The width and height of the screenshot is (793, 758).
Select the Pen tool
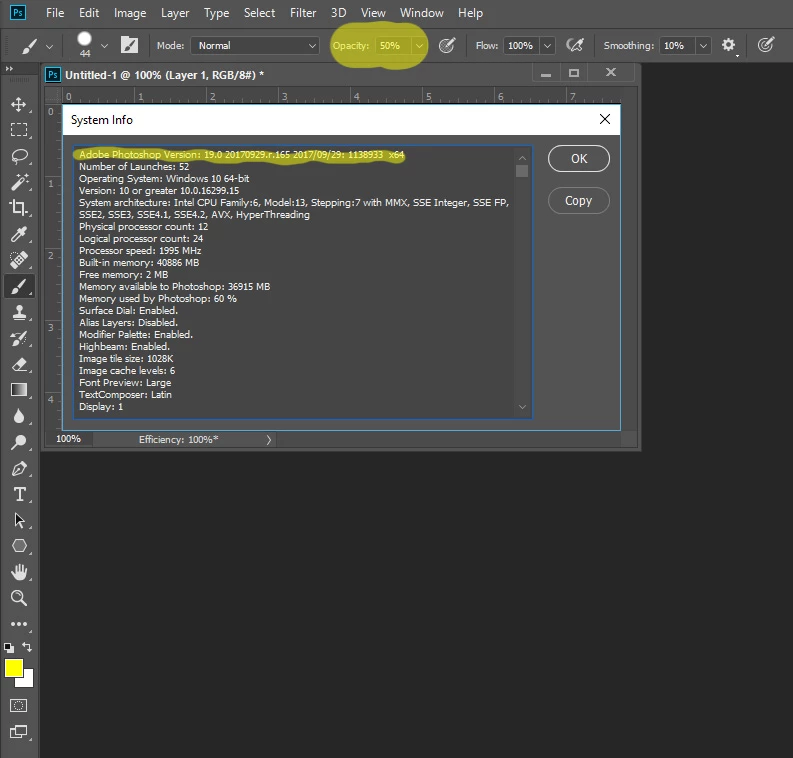(x=19, y=468)
